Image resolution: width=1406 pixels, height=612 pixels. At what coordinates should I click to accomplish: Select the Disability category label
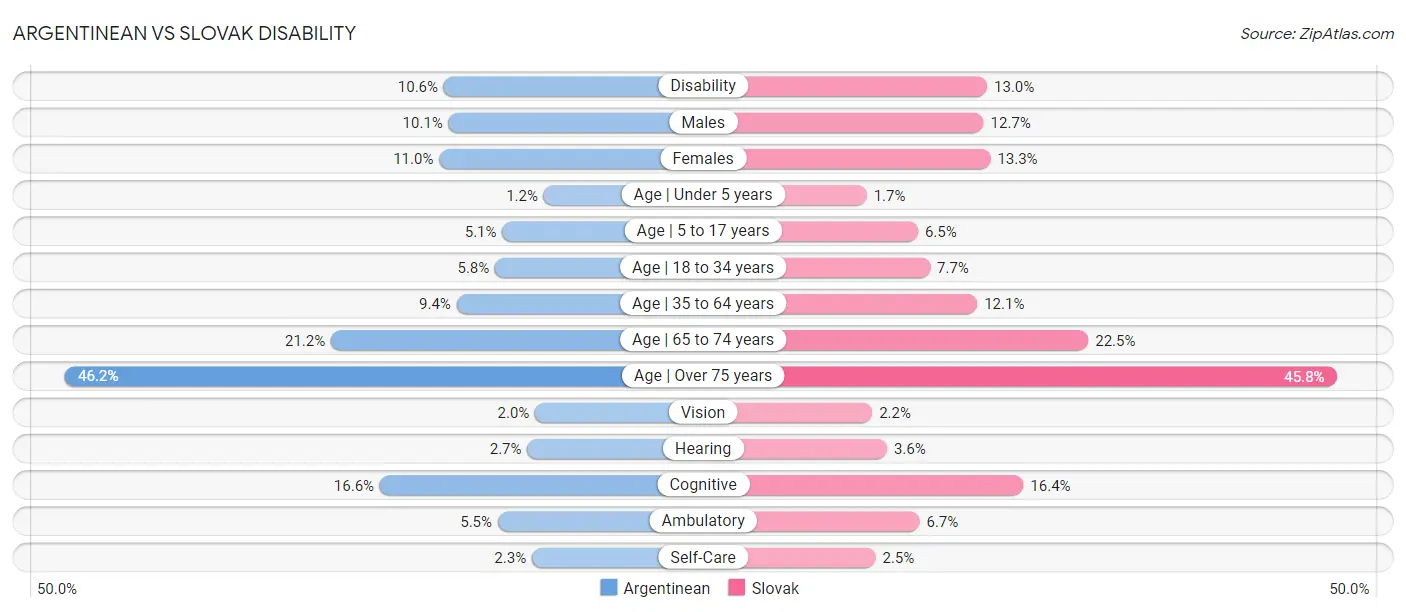point(703,86)
